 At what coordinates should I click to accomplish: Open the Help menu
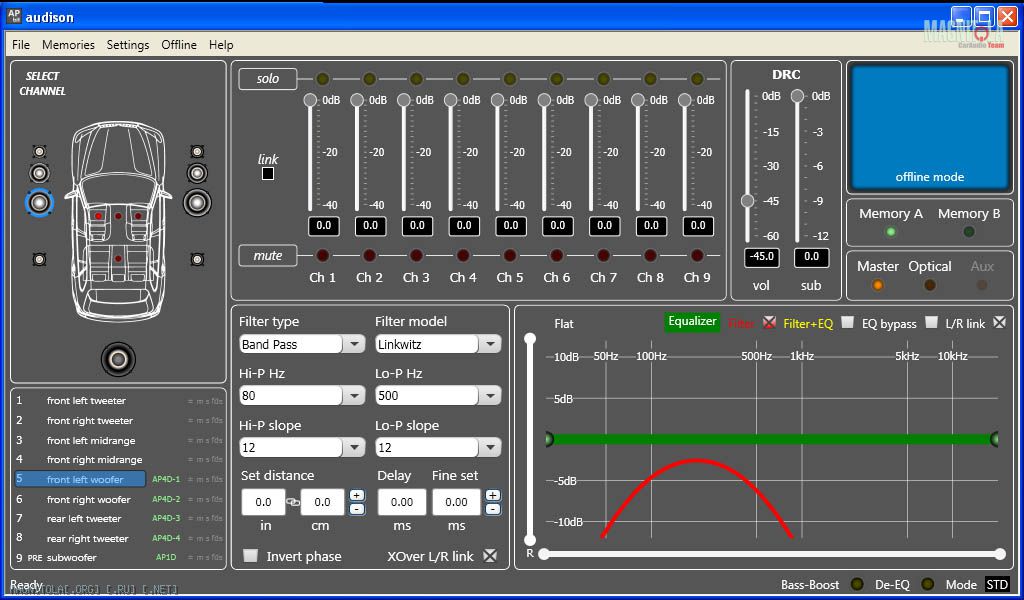click(221, 45)
